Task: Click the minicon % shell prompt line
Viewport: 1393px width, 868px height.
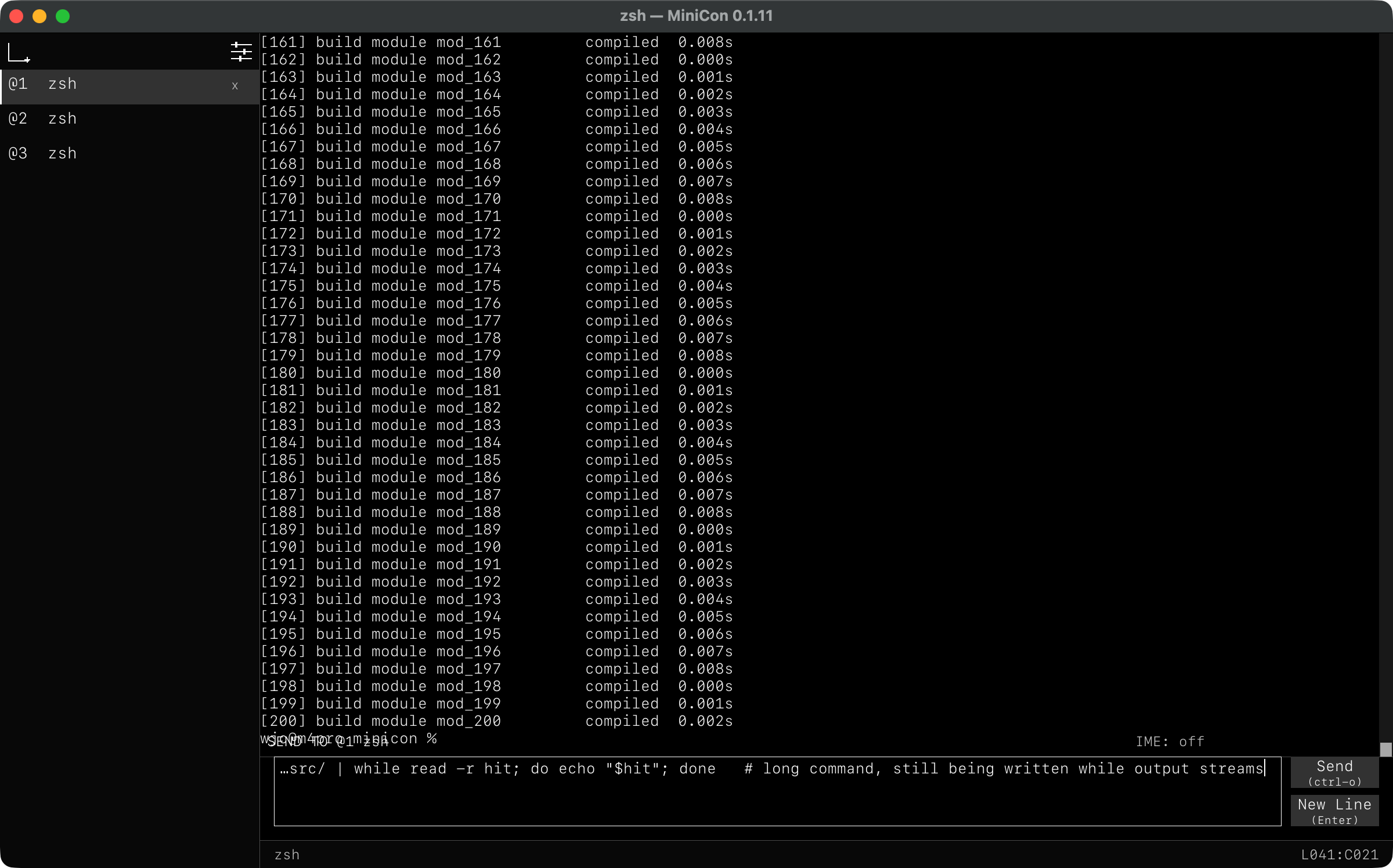Action: pos(349,739)
